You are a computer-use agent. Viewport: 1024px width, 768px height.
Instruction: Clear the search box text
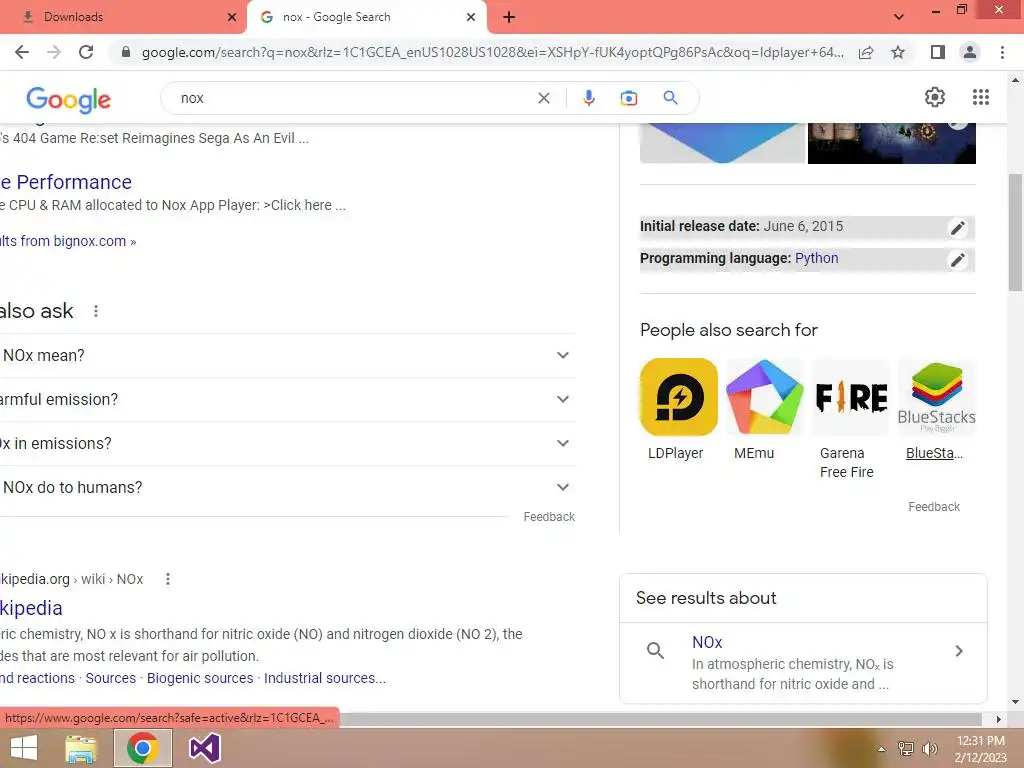543,98
